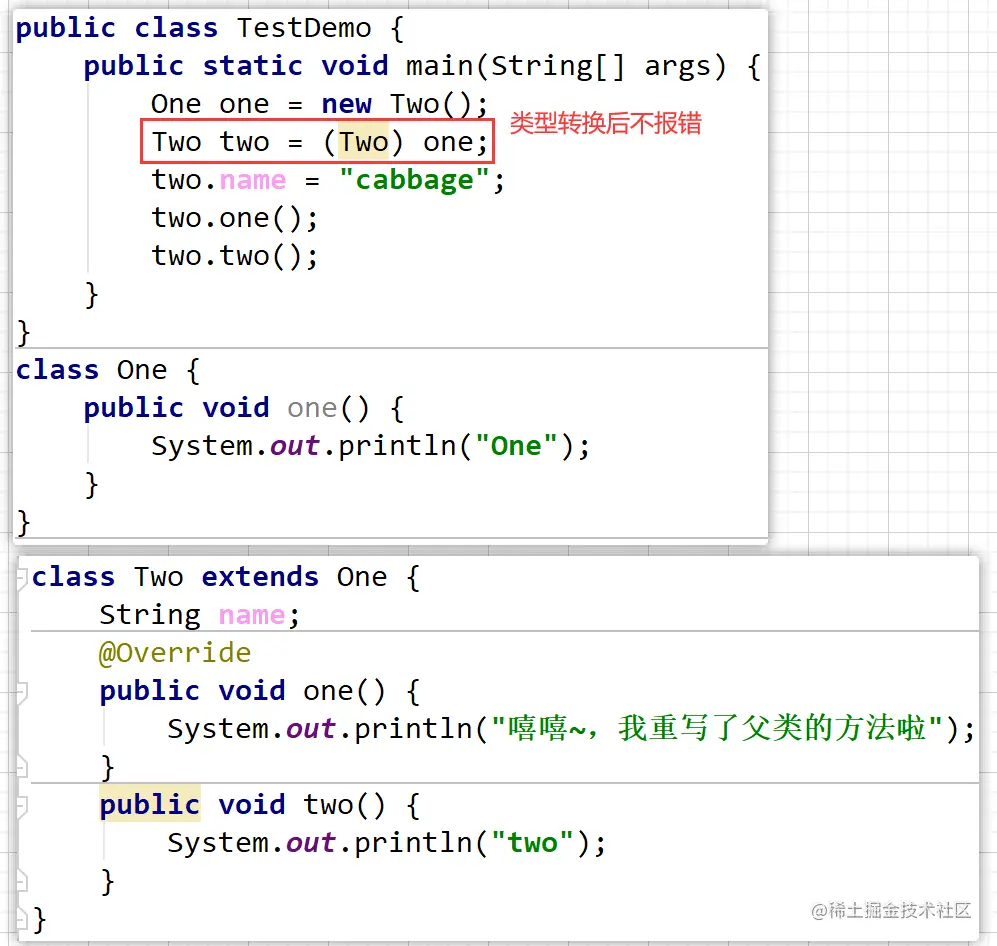Place cursor on 'main(String[] args)' signature
Screen dimensions: 997x946
pos(565,67)
